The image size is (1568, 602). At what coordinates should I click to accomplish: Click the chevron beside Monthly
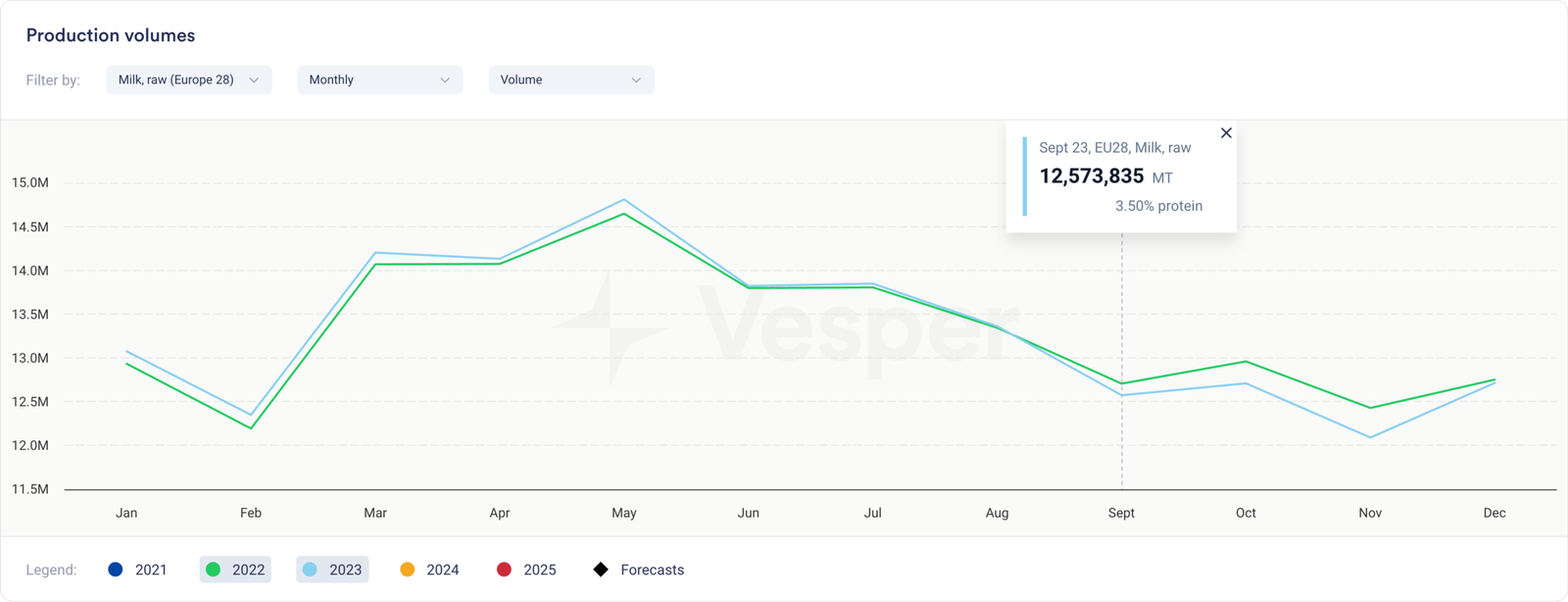[445, 80]
